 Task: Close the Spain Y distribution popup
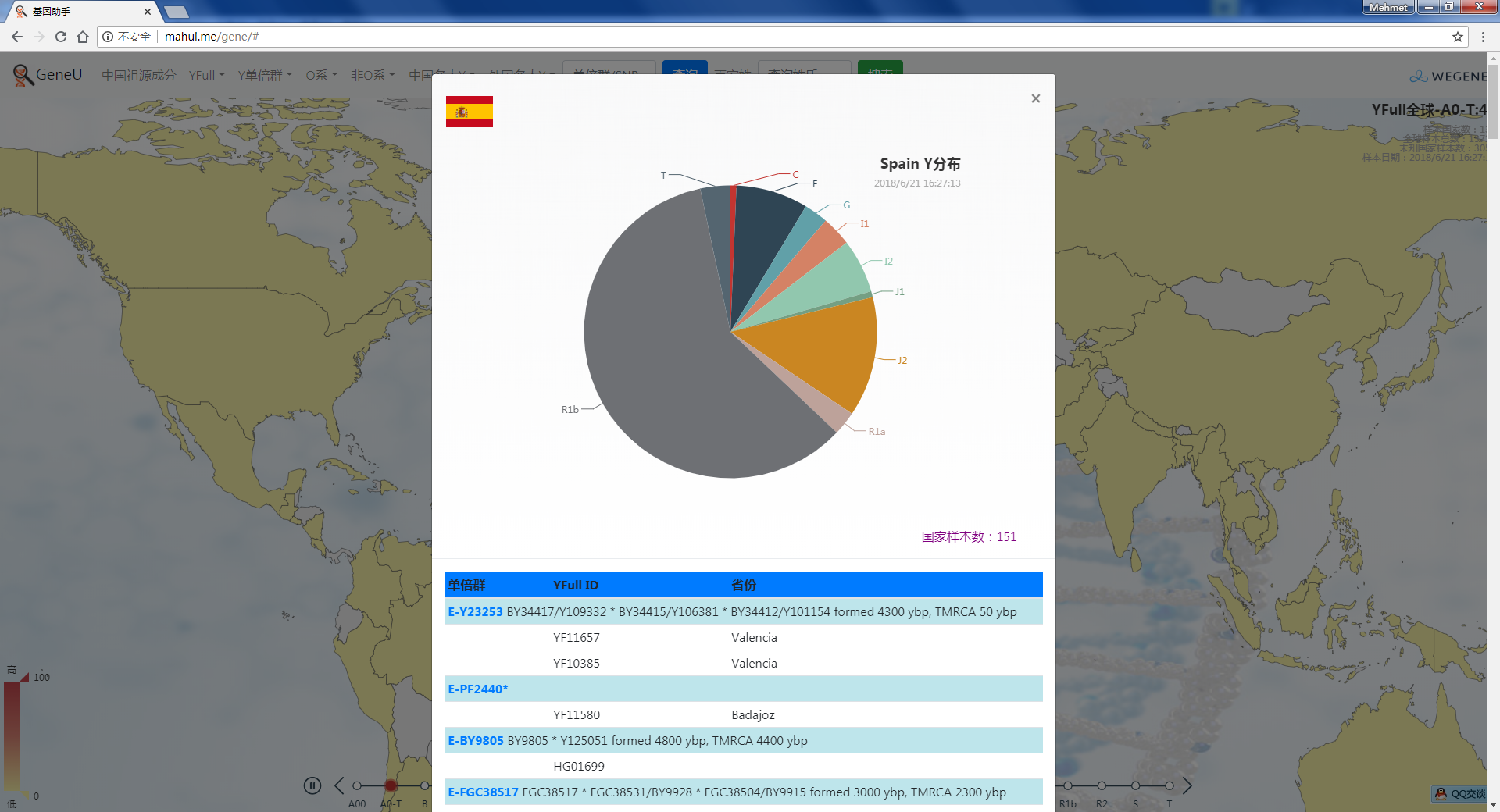click(1035, 98)
